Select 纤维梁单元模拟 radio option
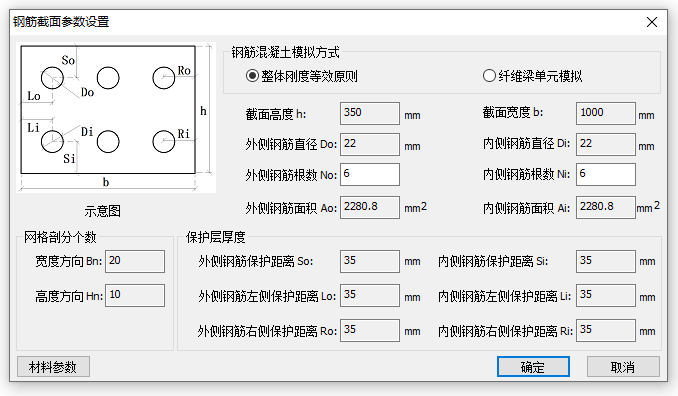The image size is (678, 396). point(532,76)
